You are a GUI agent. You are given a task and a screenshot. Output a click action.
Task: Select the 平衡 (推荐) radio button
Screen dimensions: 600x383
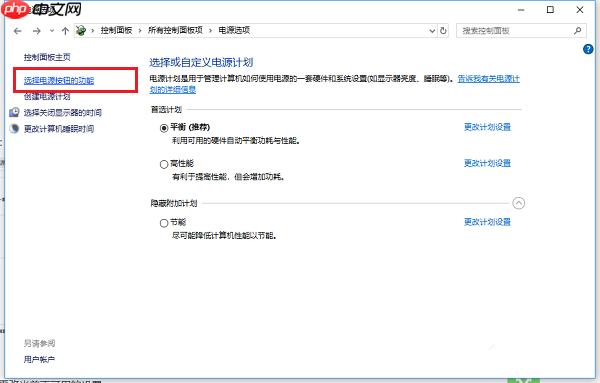164,128
